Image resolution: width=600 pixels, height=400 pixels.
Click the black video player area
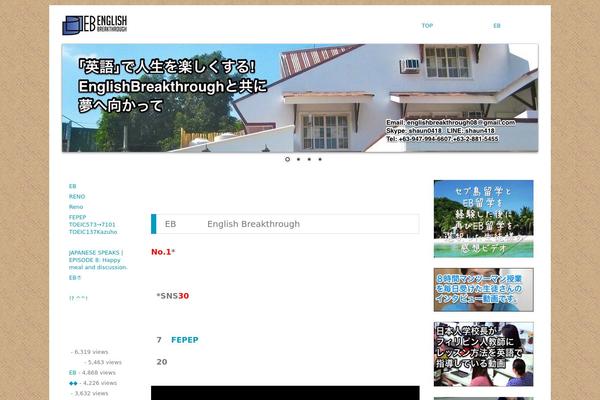coord(285,393)
